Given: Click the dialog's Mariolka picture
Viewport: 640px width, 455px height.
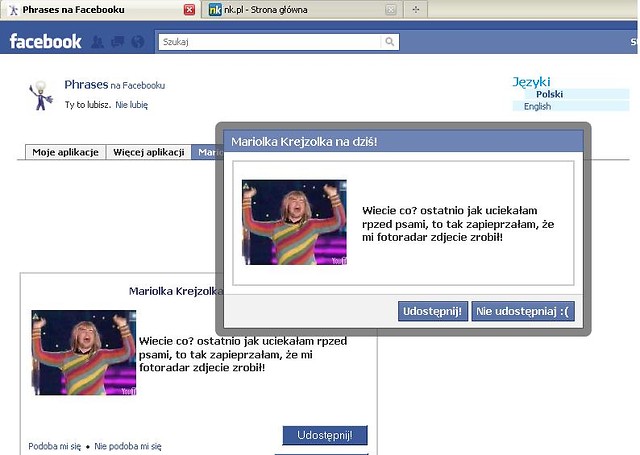Looking at the screenshot, I should tap(294, 222).
